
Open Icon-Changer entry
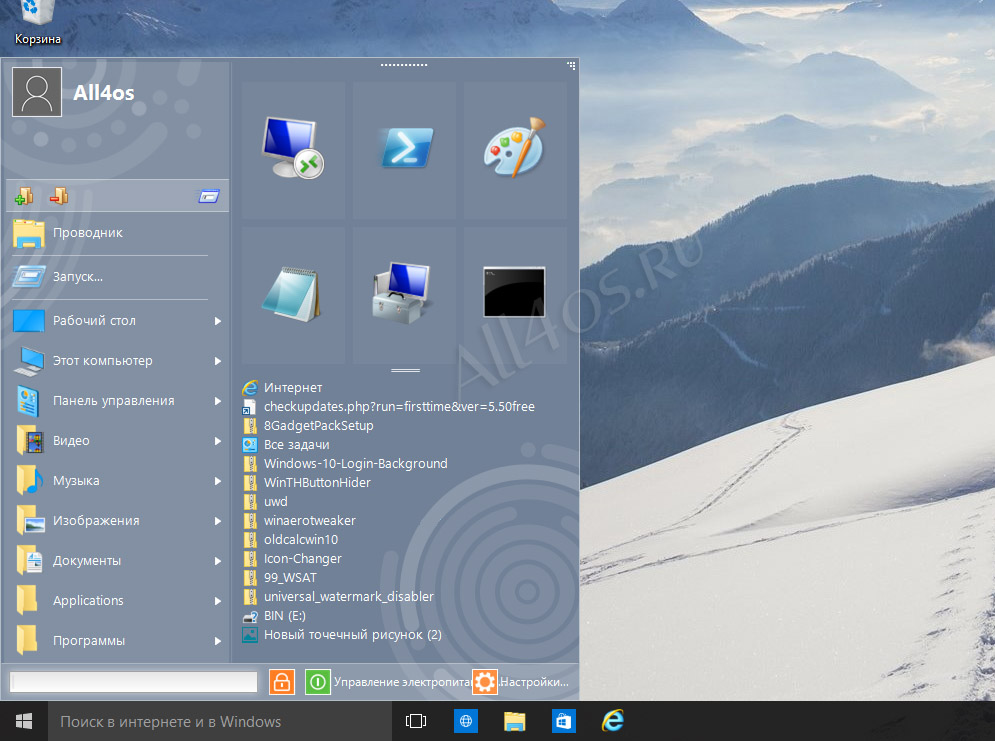292,559
